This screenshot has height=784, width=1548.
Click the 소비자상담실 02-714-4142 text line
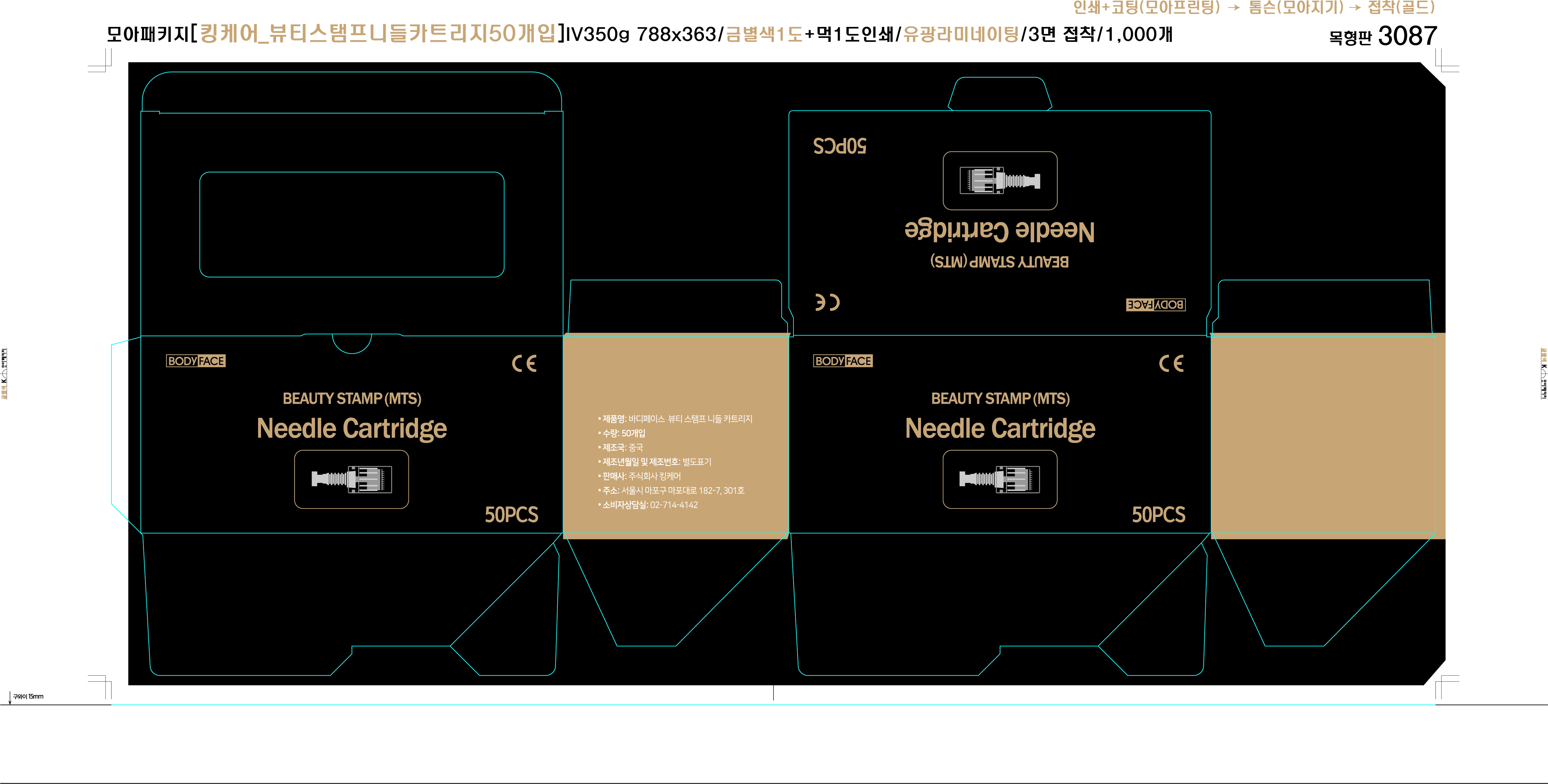[649, 505]
